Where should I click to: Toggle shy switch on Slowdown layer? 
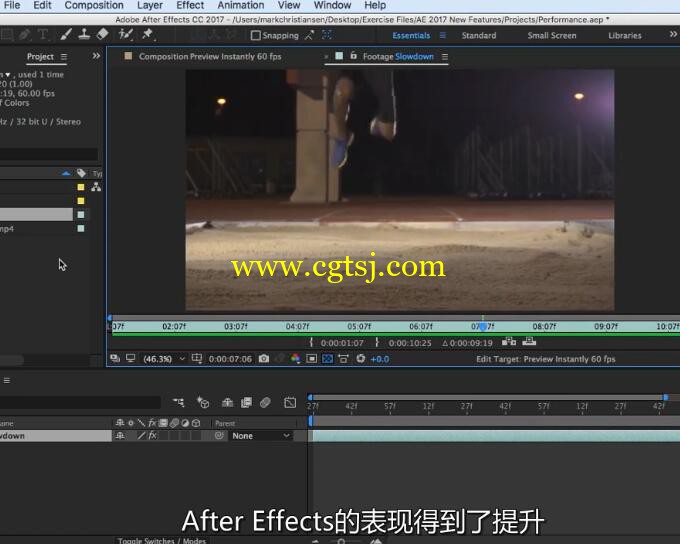pos(120,436)
